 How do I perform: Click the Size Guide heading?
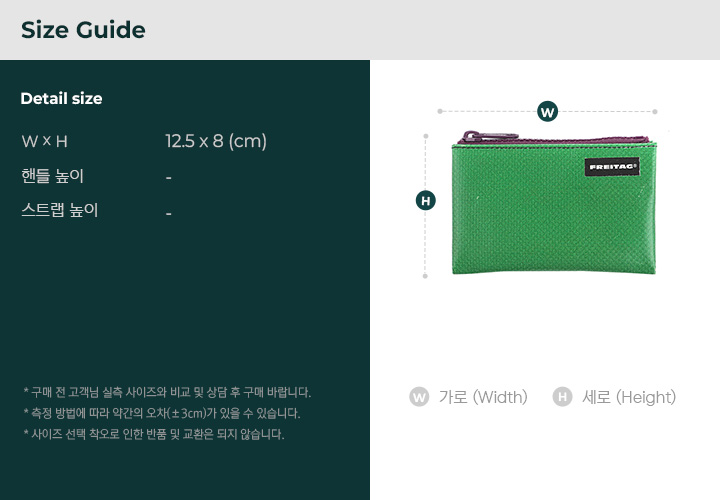83,30
